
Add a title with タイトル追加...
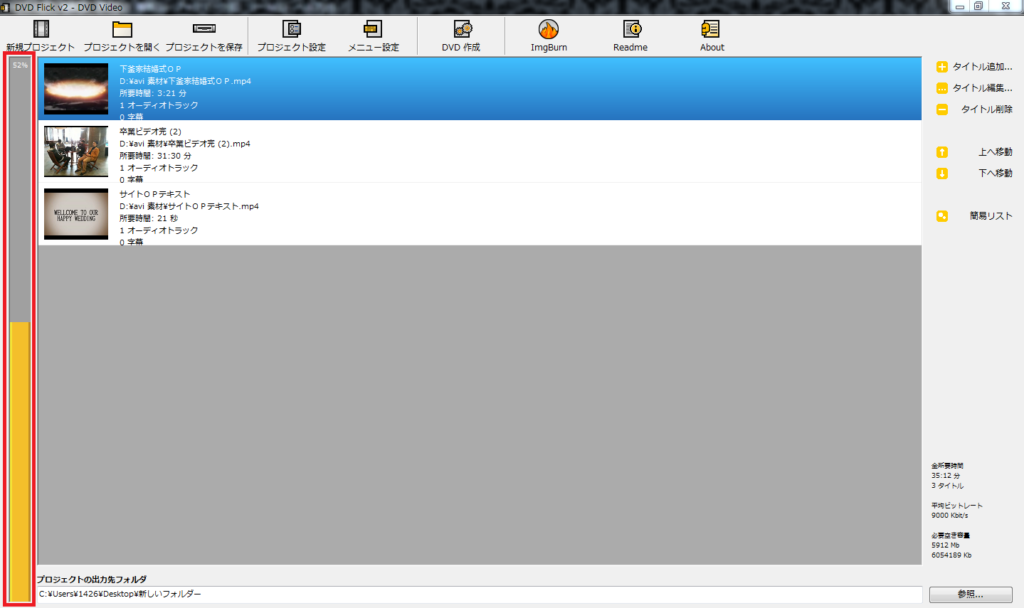[974, 67]
